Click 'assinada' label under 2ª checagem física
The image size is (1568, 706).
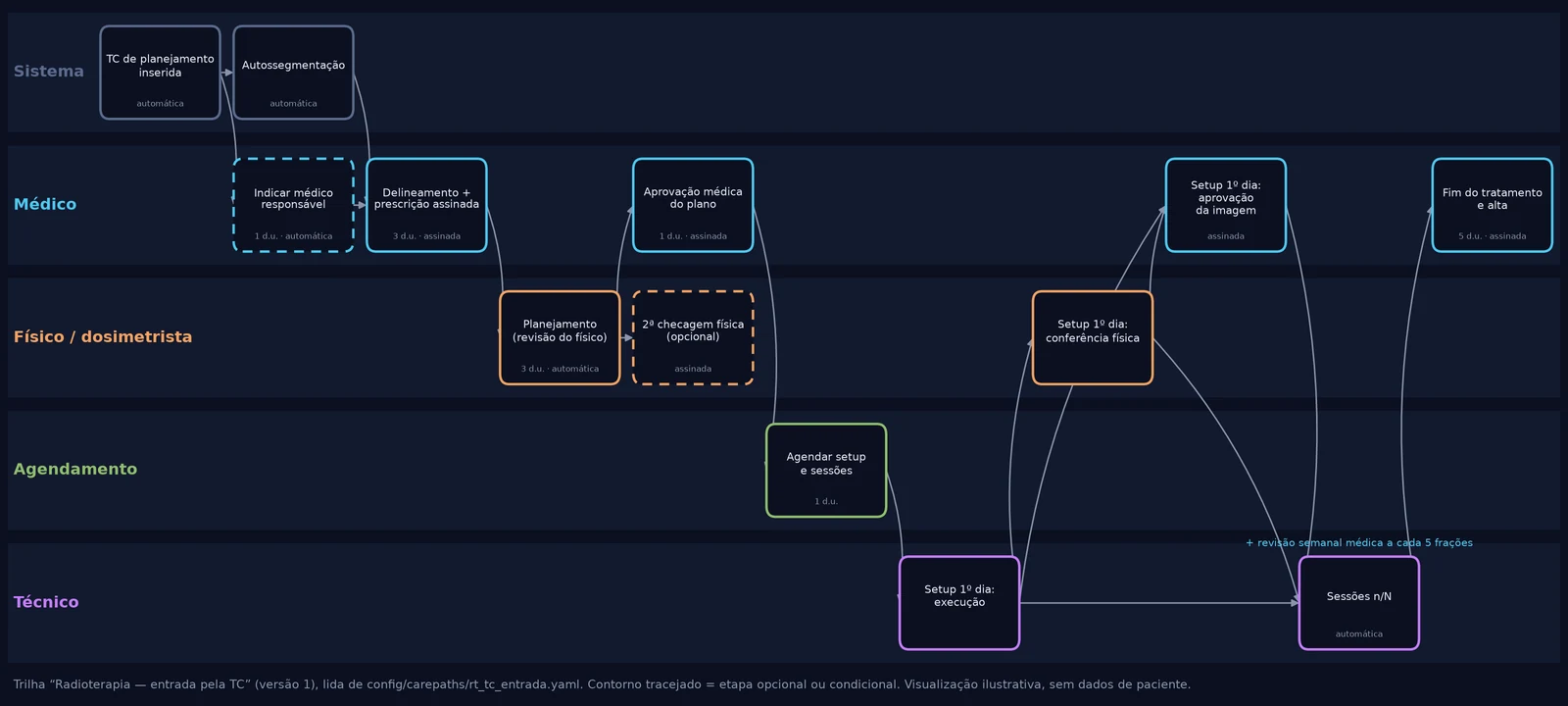tap(693, 369)
